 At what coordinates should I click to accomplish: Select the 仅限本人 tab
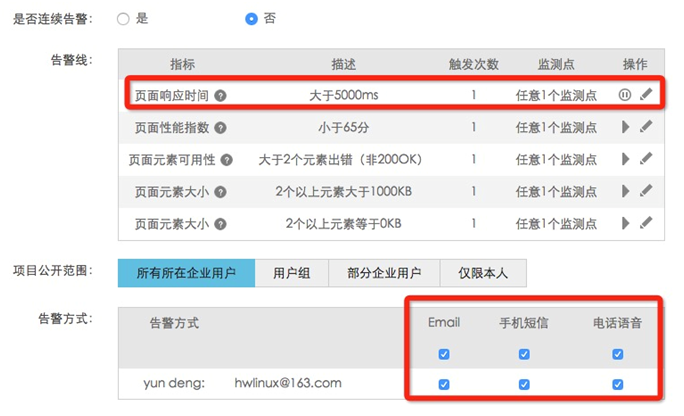click(484, 272)
